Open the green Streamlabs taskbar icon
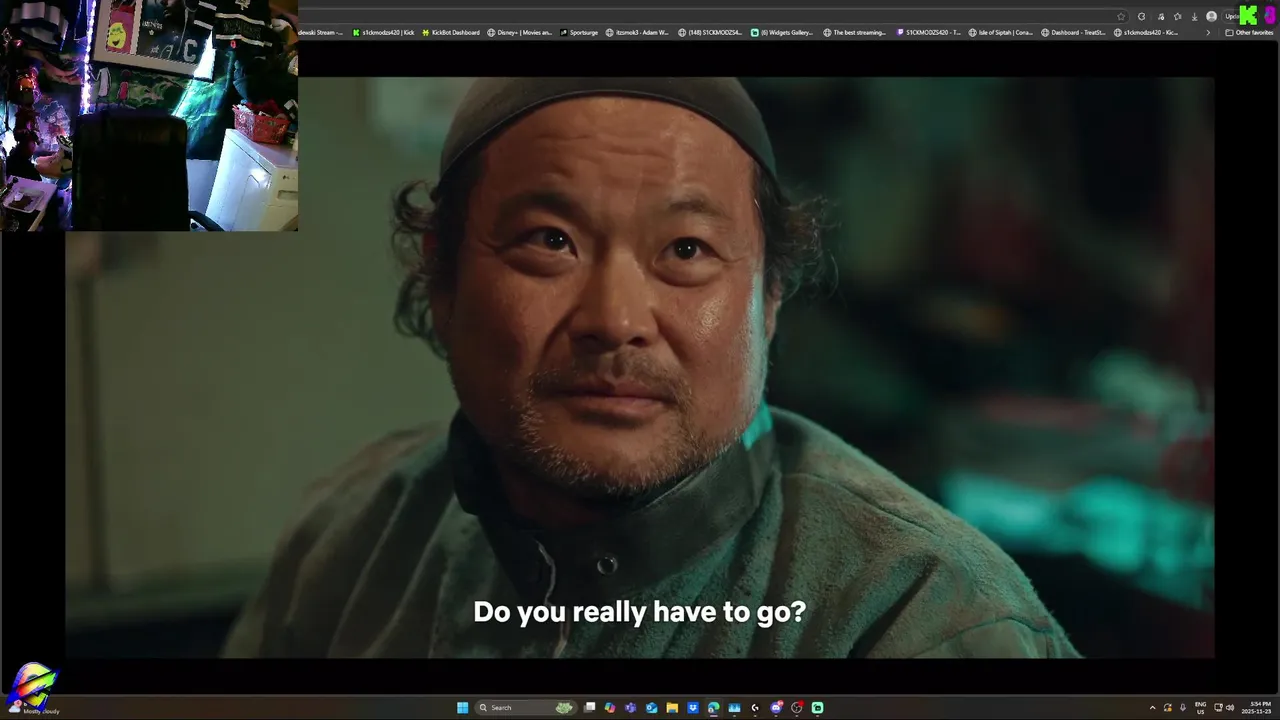This screenshot has height=720, width=1280. [817, 708]
